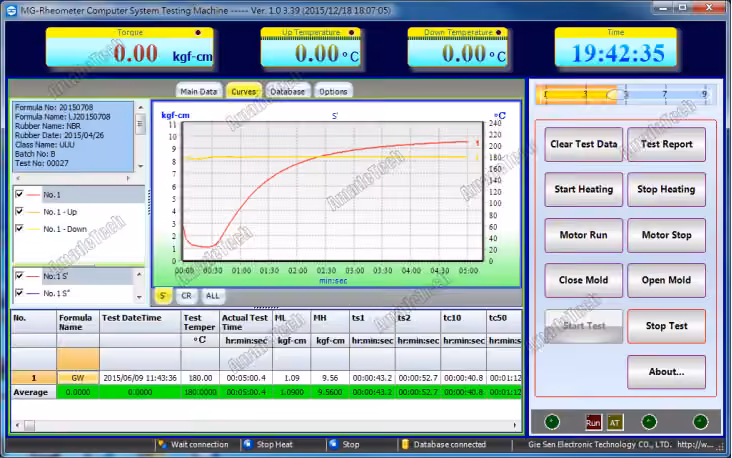
Task: Select the S' curve view button
Action: tap(162, 296)
